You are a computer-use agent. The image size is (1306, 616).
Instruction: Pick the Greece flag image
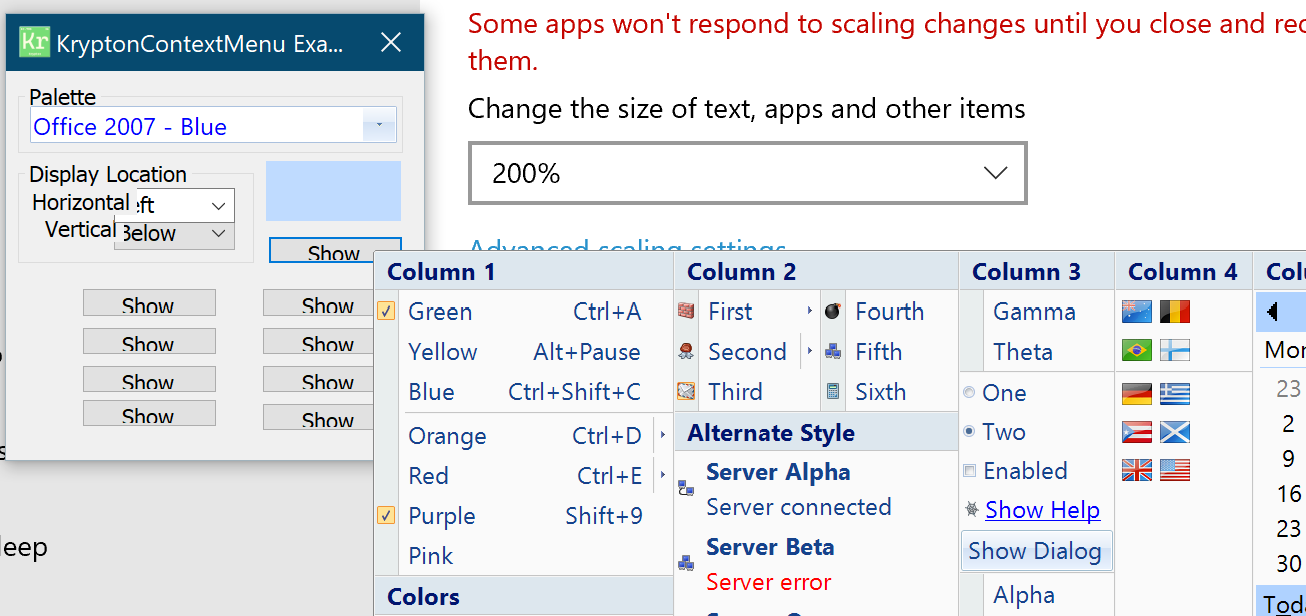1175,394
